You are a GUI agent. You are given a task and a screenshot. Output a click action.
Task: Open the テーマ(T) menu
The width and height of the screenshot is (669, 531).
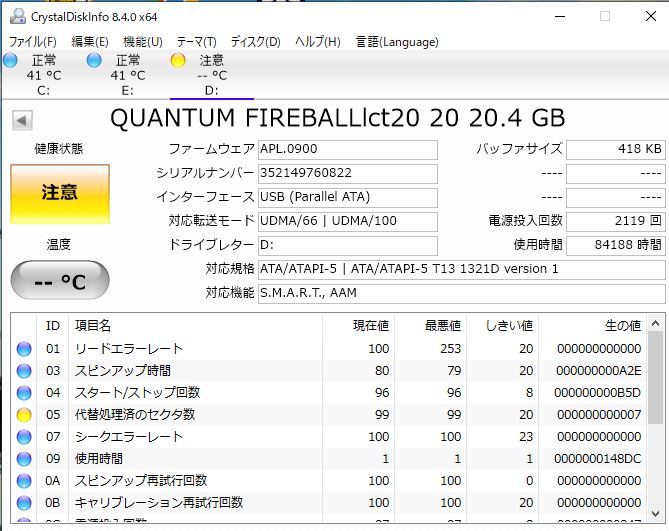pos(197,42)
